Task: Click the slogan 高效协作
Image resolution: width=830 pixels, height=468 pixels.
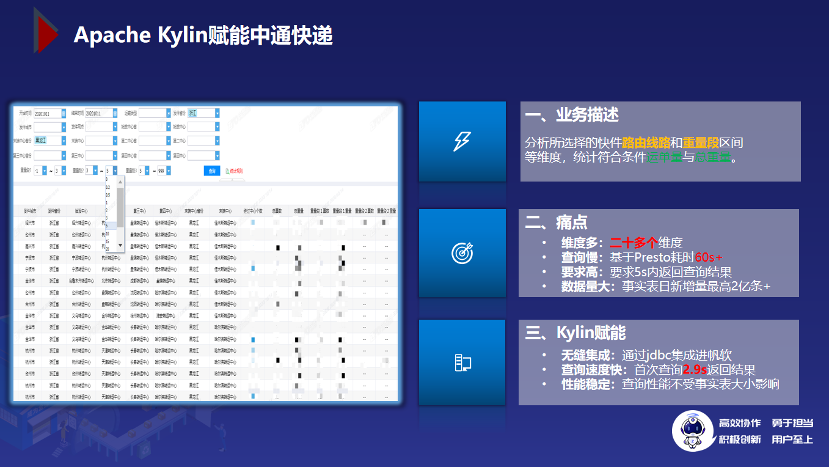Action: pyautogui.click(x=740, y=423)
